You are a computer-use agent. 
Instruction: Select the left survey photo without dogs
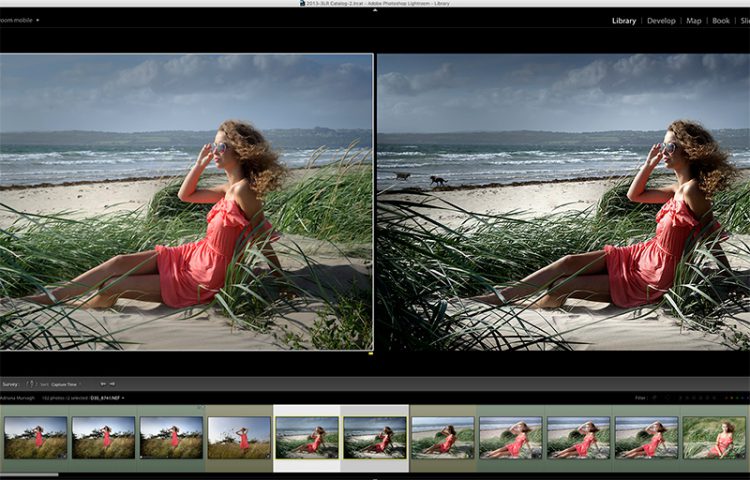tap(186, 201)
